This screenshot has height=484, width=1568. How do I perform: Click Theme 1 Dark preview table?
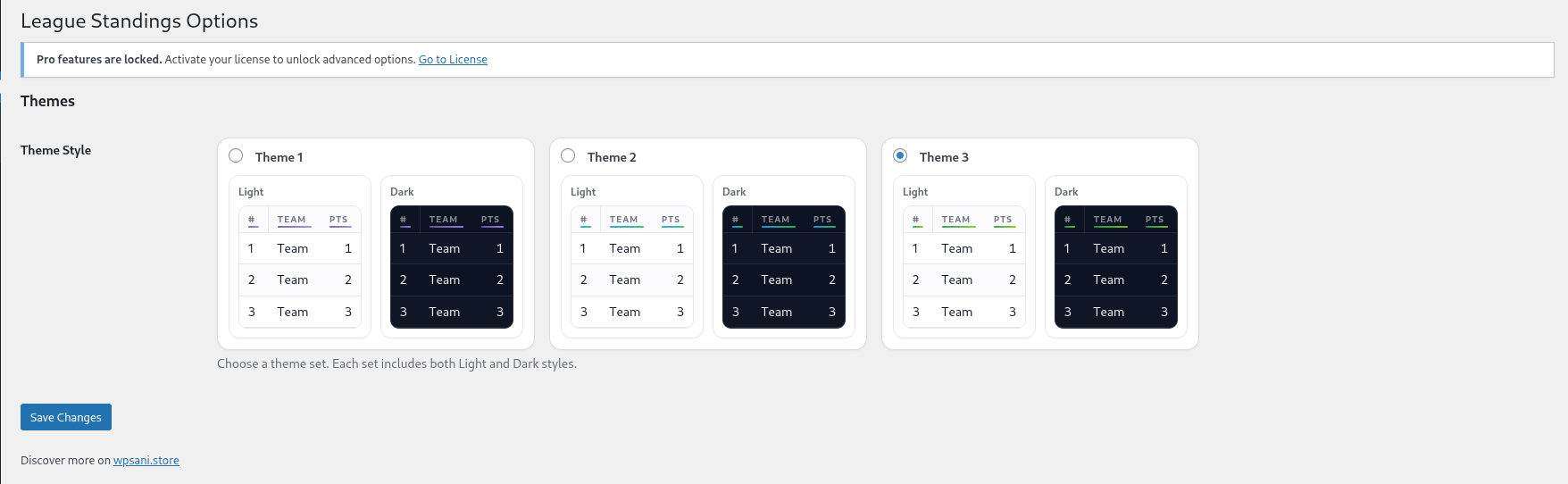(452, 268)
